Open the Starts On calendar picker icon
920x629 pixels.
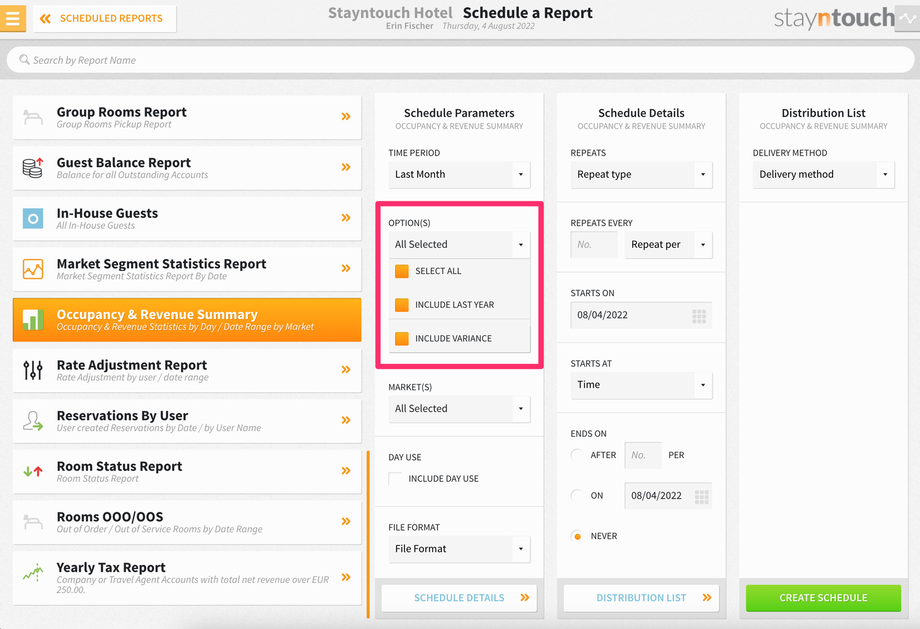[699, 316]
